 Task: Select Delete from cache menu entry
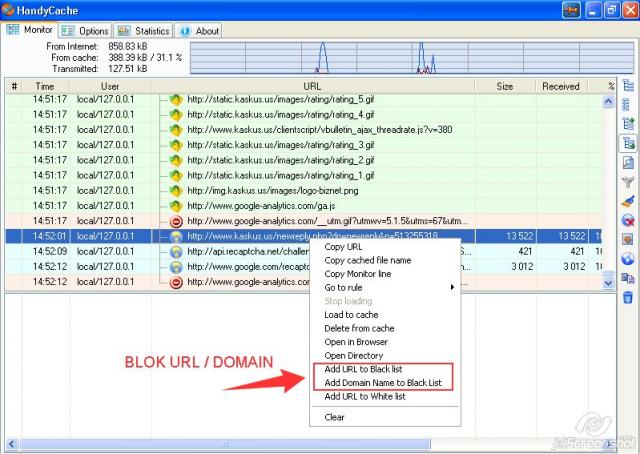[x=360, y=328]
